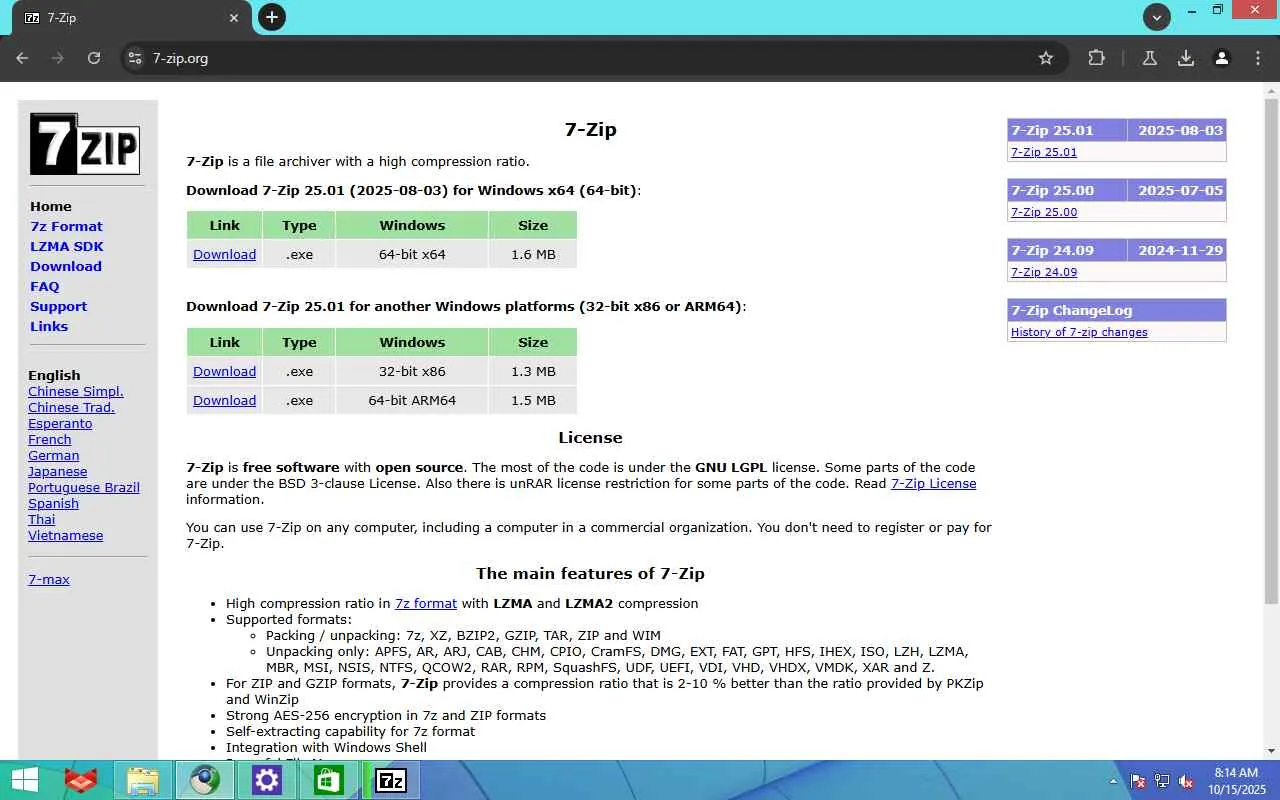This screenshot has height=800, width=1280.
Task: Switch language to Portuguese Brazil
Action: pyautogui.click(x=84, y=487)
